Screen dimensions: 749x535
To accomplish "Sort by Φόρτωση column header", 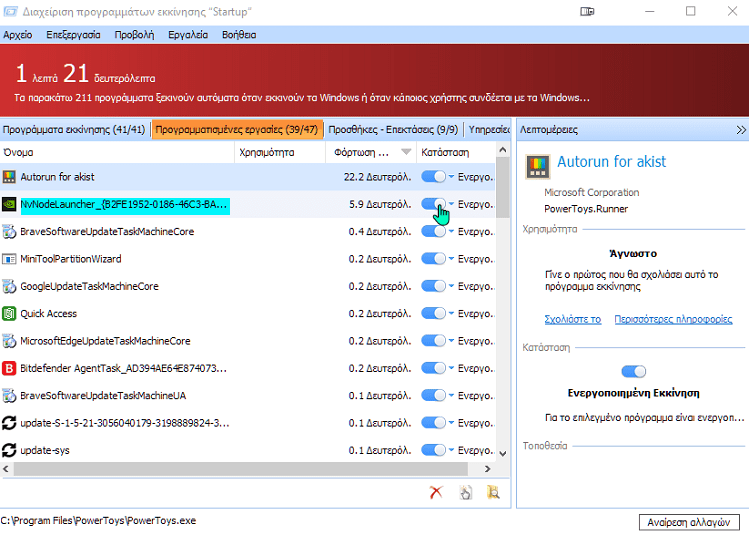I will pyautogui.click(x=371, y=152).
